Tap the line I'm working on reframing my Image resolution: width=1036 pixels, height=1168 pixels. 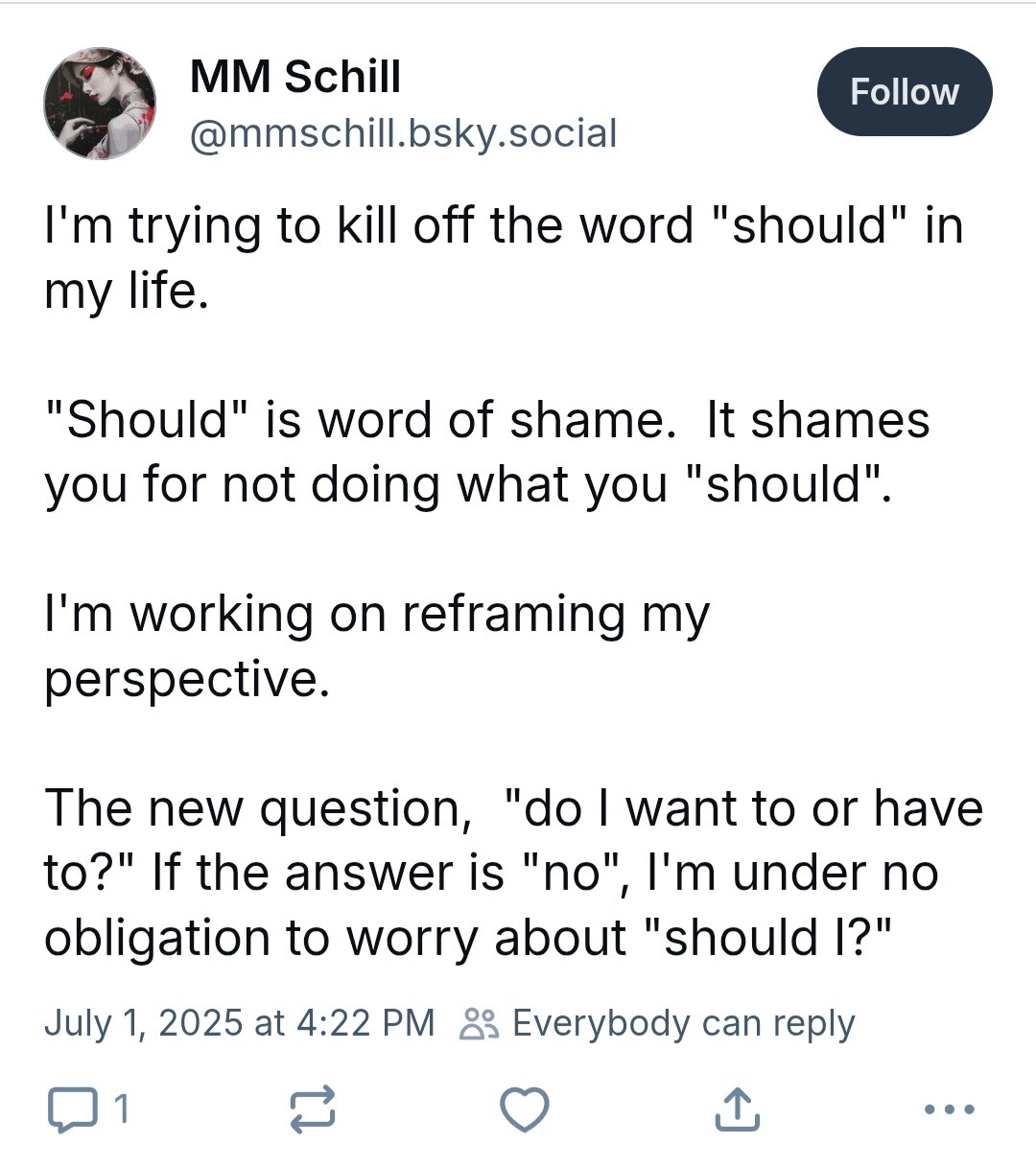(x=377, y=616)
